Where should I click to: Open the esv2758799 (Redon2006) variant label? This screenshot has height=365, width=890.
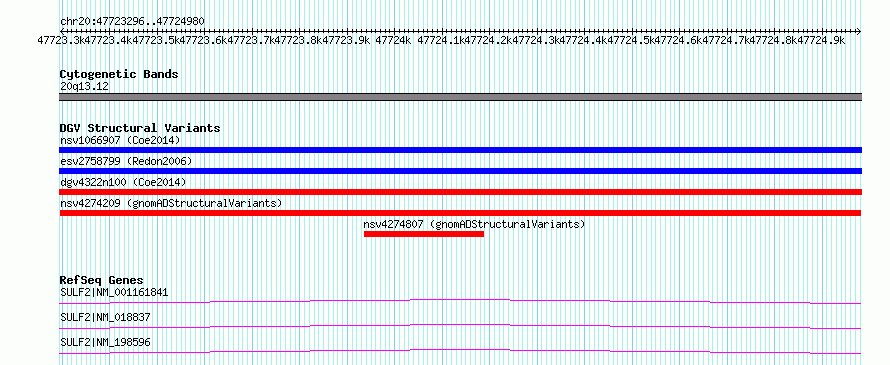pyautogui.click(x=126, y=161)
